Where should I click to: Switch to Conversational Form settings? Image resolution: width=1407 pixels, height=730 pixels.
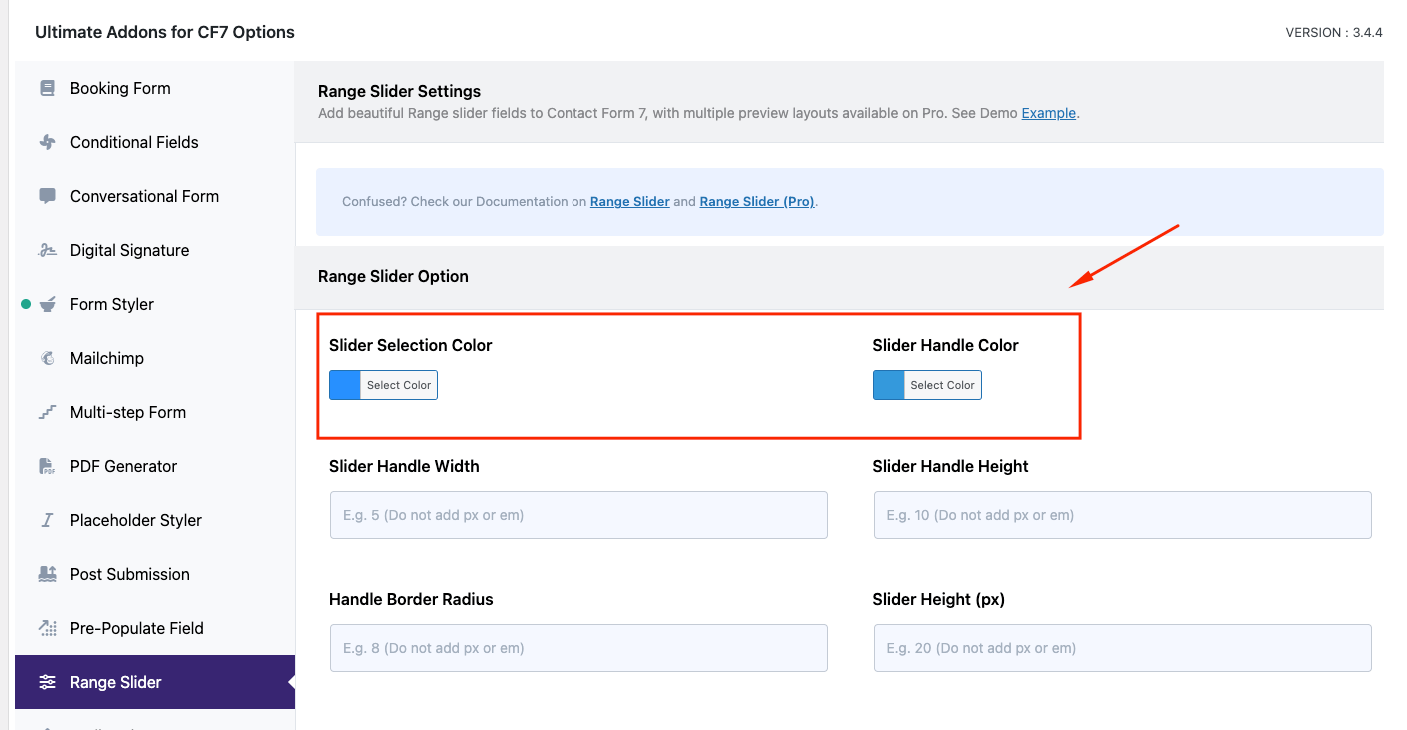coord(155,196)
